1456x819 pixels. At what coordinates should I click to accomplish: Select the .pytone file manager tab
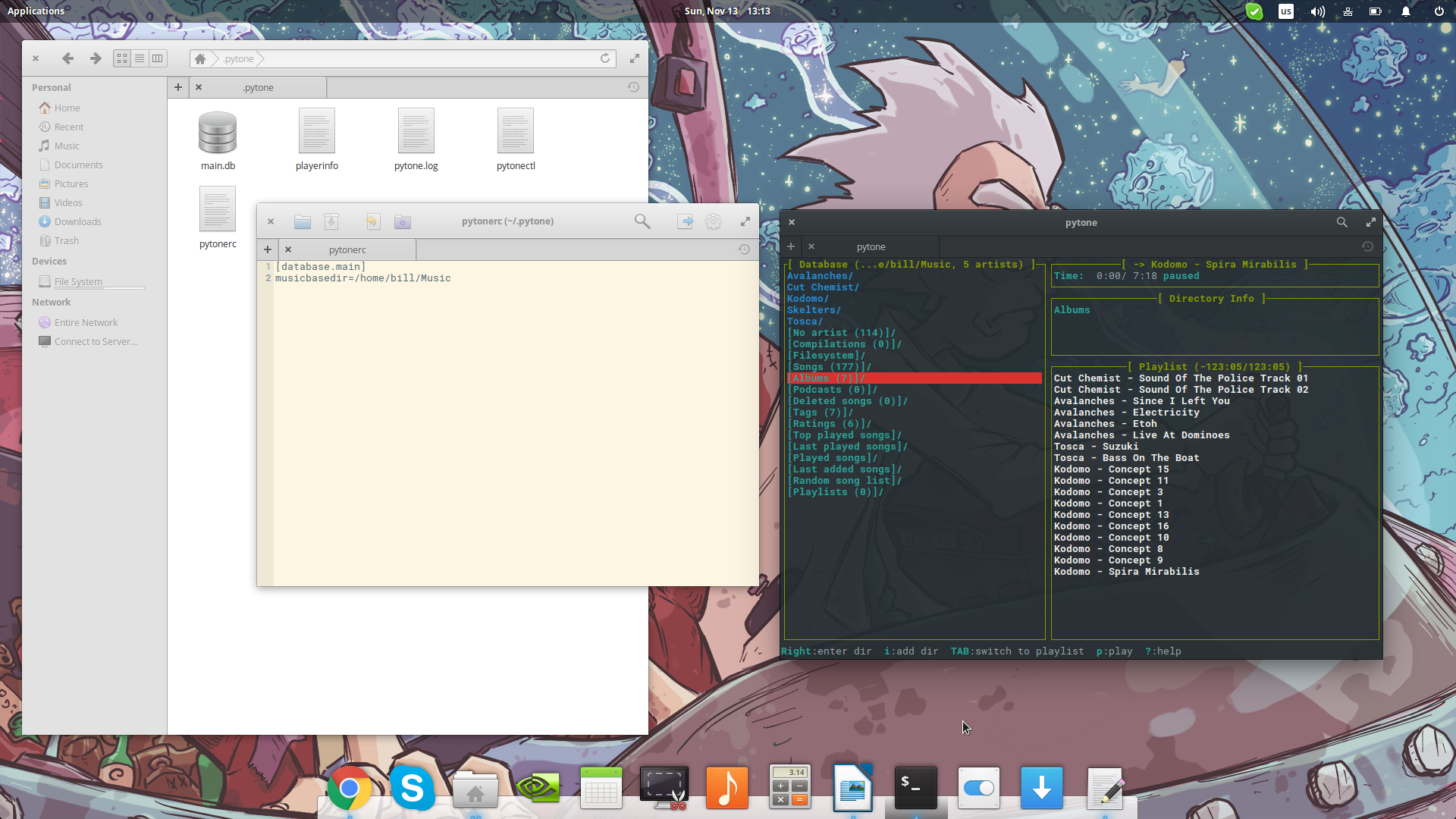(x=258, y=87)
